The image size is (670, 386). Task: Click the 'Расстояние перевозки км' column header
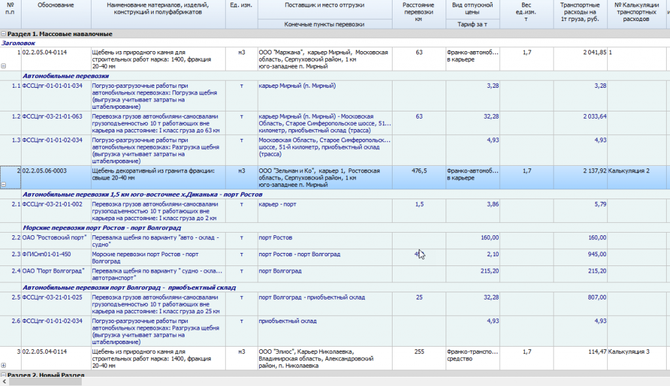pyautogui.click(x=419, y=14)
